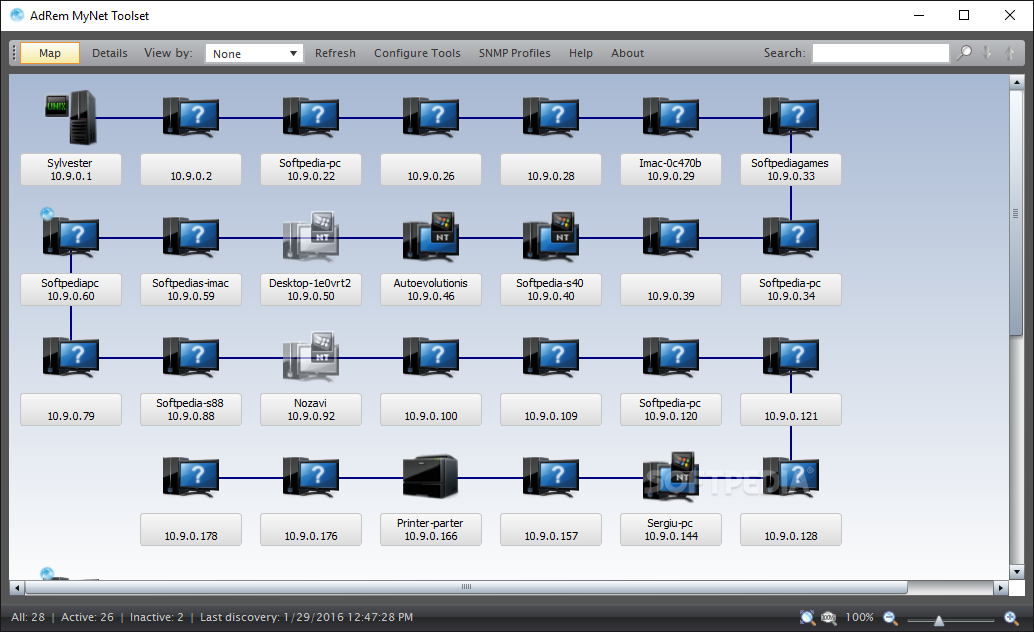The height and width of the screenshot is (632, 1034).
Task: Click the Autoevolutionis 10.9.0.46 label
Action: tap(431, 290)
